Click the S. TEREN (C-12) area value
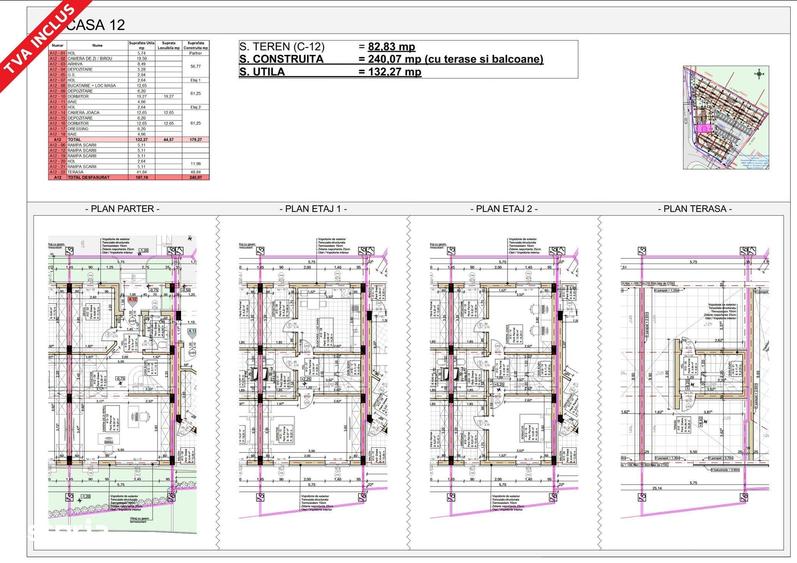 point(391,47)
